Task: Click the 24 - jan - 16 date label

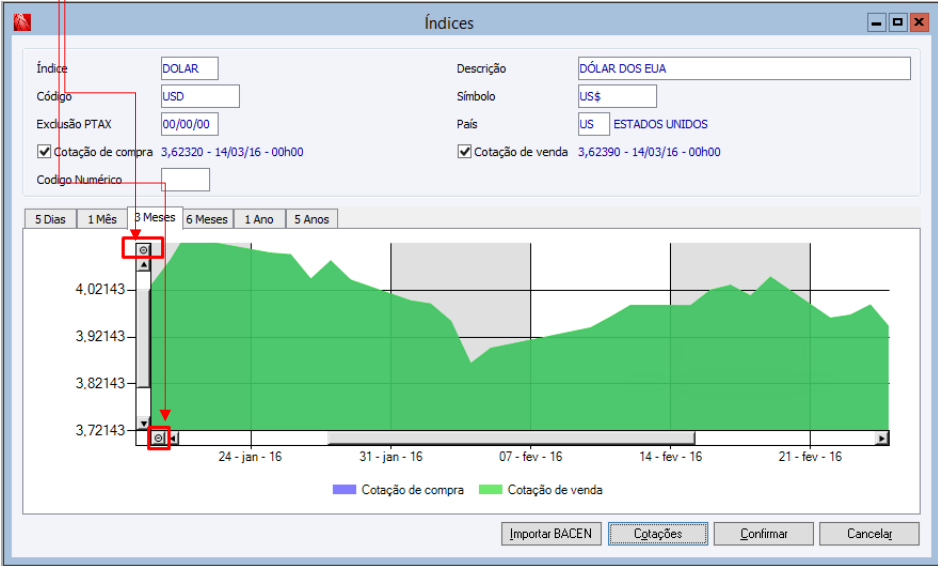Action: click(250, 457)
